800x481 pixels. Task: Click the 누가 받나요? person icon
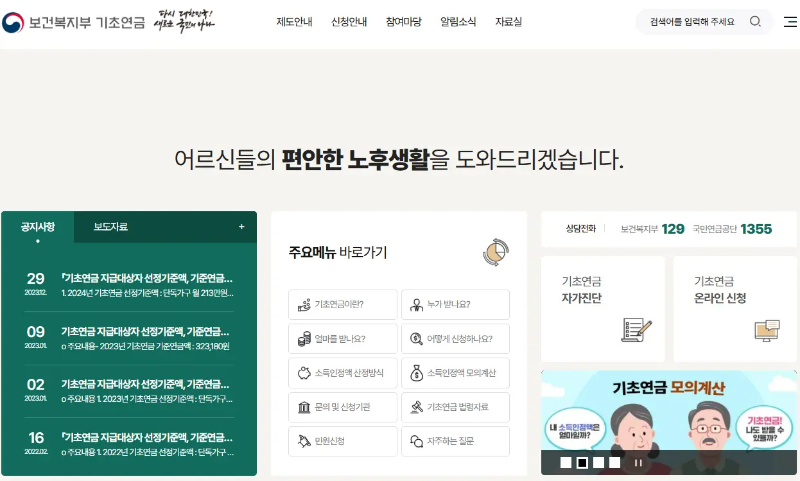coord(416,305)
